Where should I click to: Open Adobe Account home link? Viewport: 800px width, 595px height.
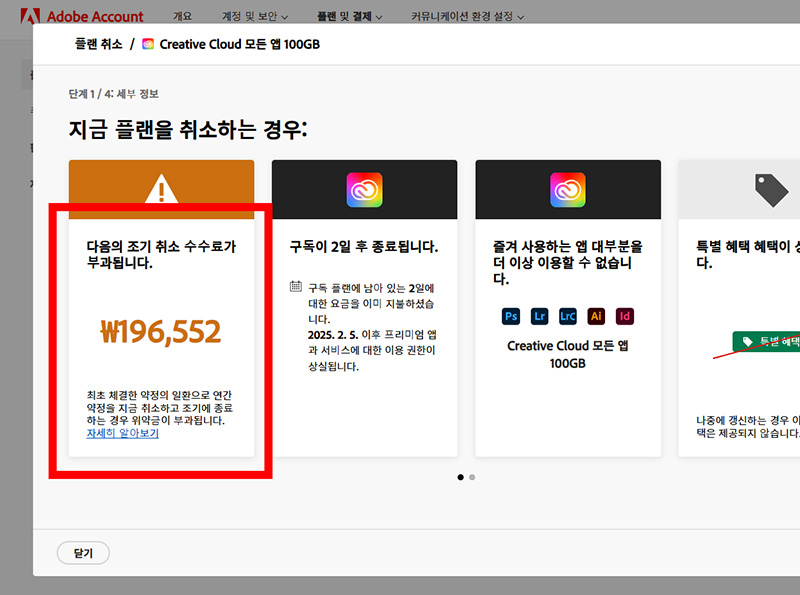click(x=95, y=16)
